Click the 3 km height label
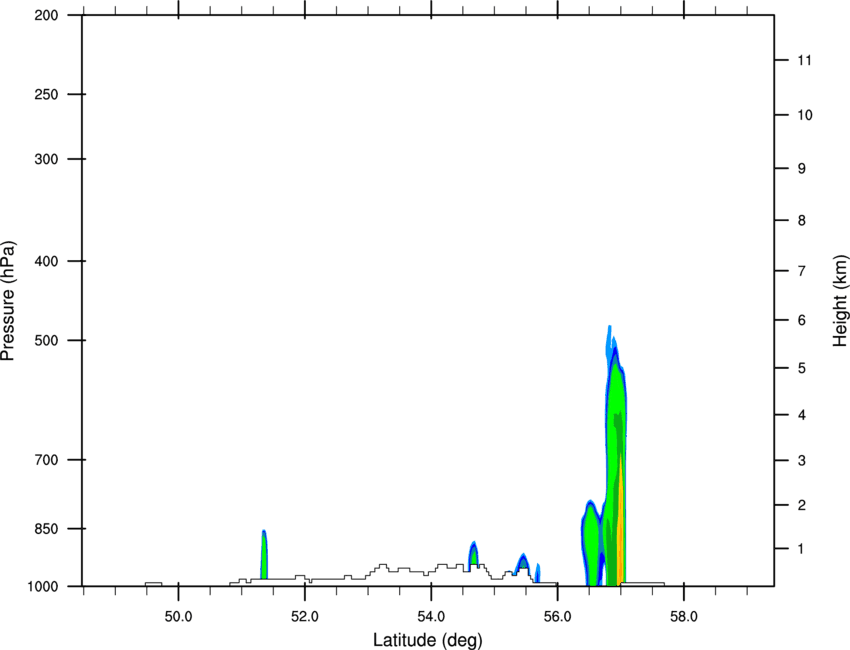This screenshot has width=850, height=650. point(802,461)
